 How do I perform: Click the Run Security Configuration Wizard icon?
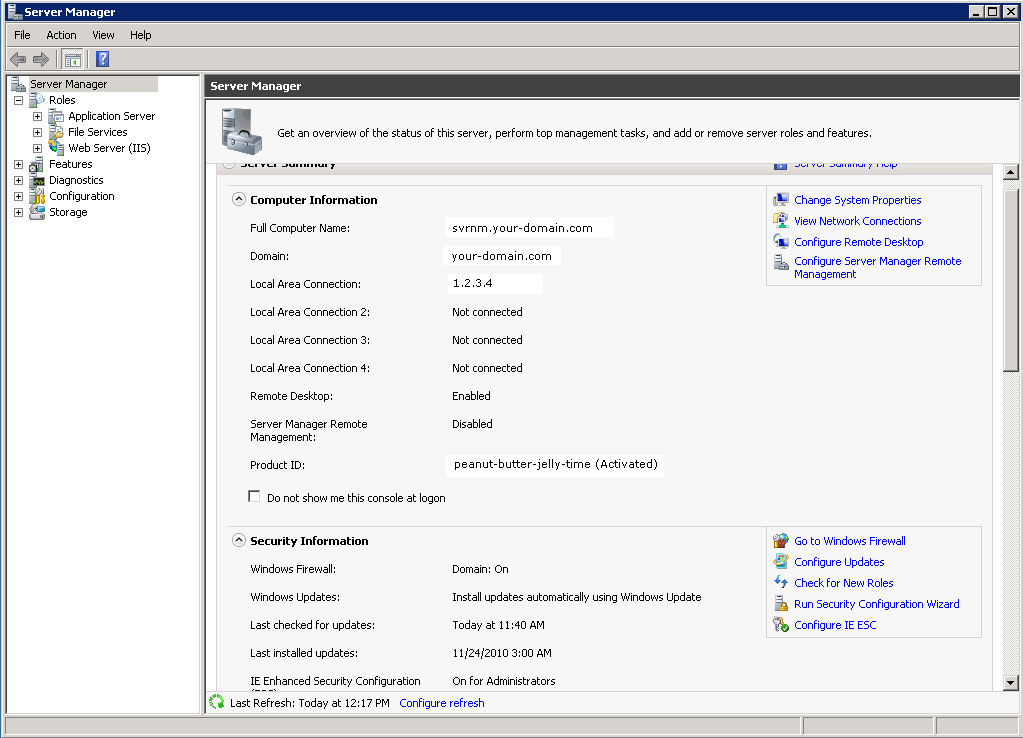click(x=781, y=604)
